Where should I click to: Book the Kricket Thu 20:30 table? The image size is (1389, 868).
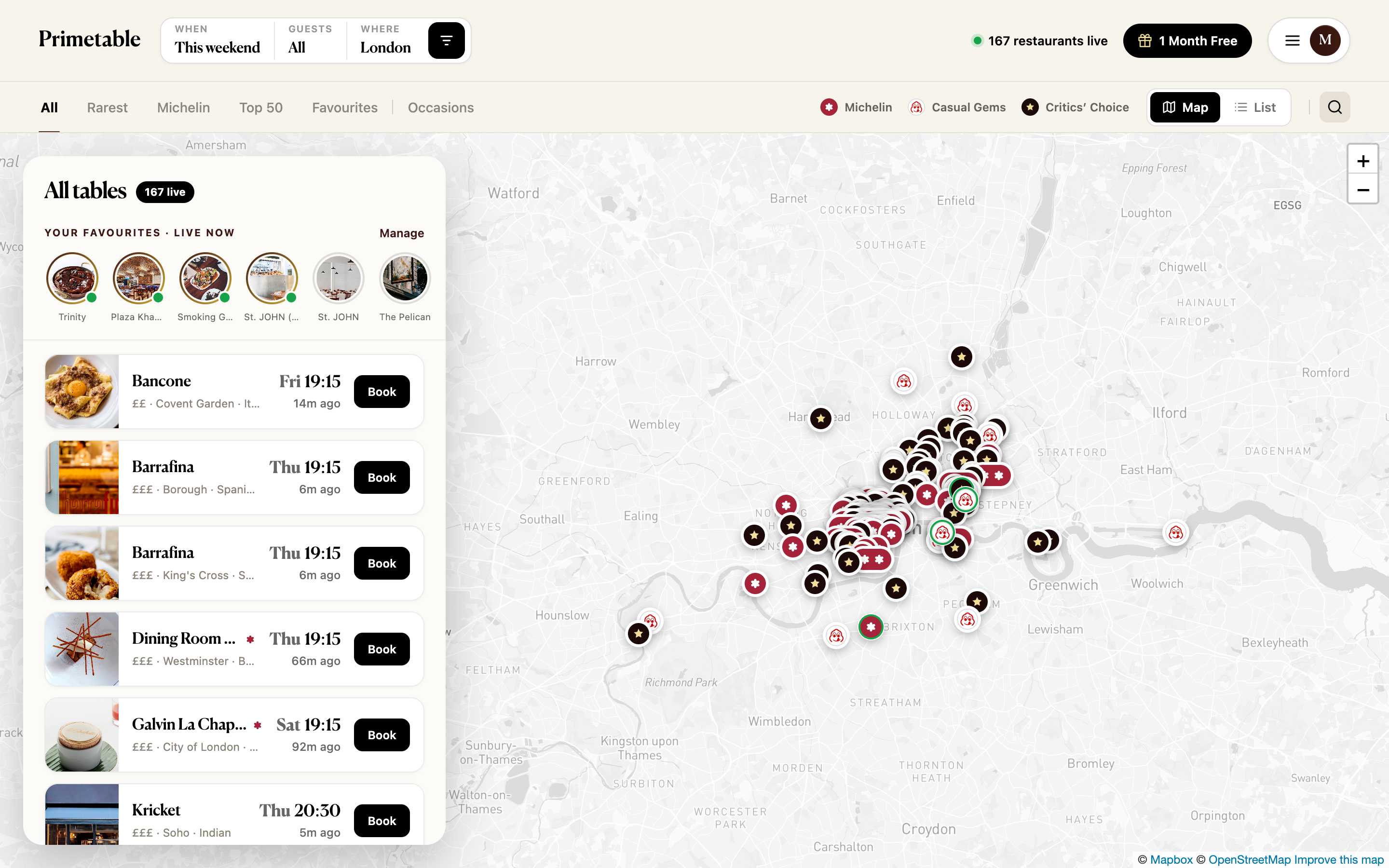381,820
